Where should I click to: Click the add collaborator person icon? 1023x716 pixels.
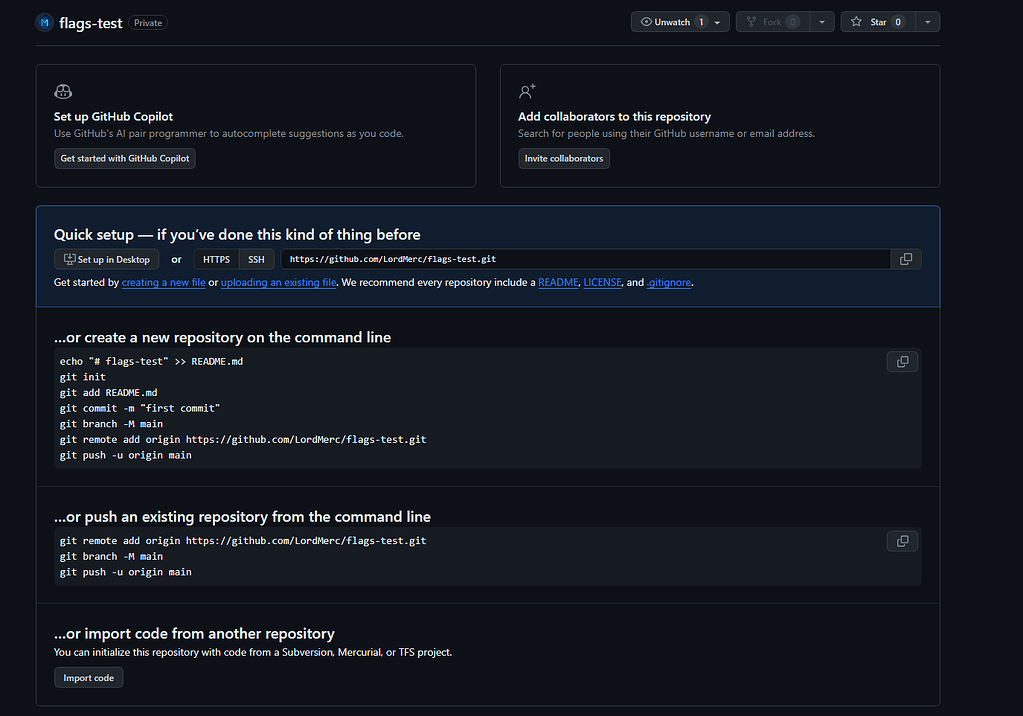[x=527, y=92]
